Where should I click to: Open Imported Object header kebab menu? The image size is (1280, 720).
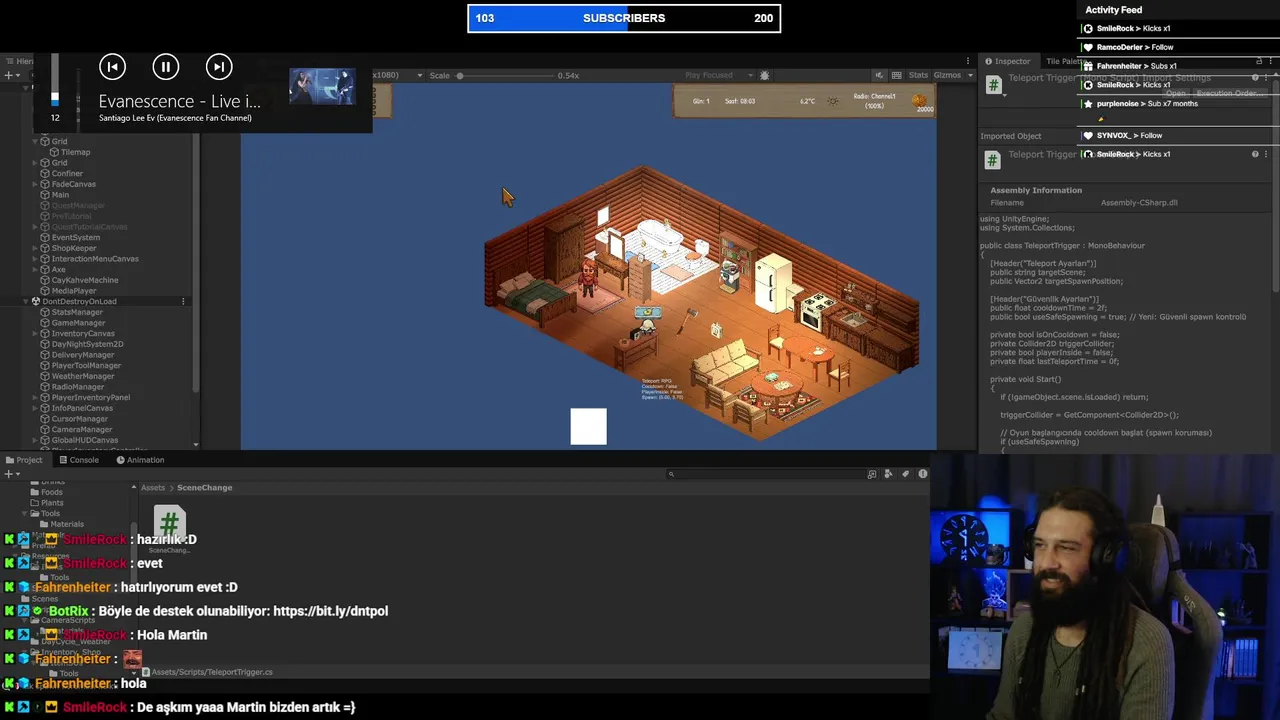click(1266, 154)
